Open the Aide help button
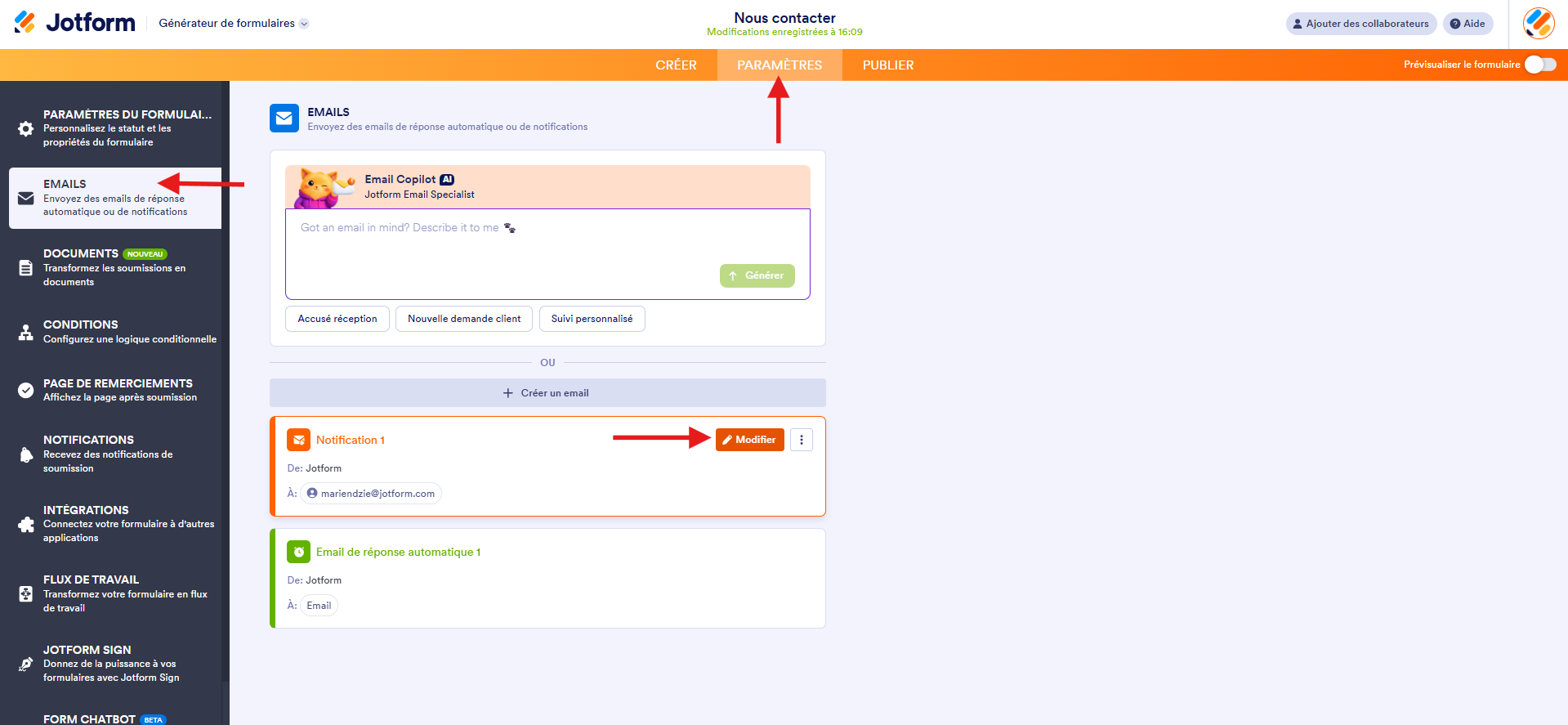Screen dimensions: 1568x725 pos(1467,24)
